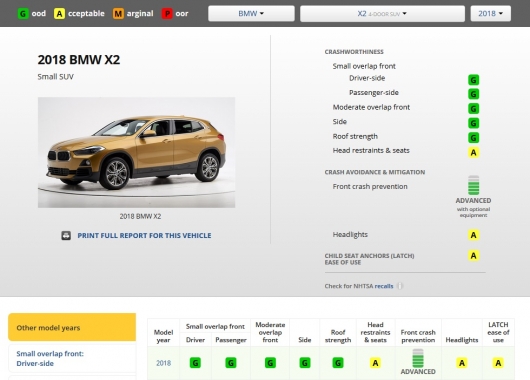Image resolution: width=530 pixels, height=380 pixels.
Task: Click the Head restraints & seats A rating icon
Action: pyautogui.click(x=473, y=152)
